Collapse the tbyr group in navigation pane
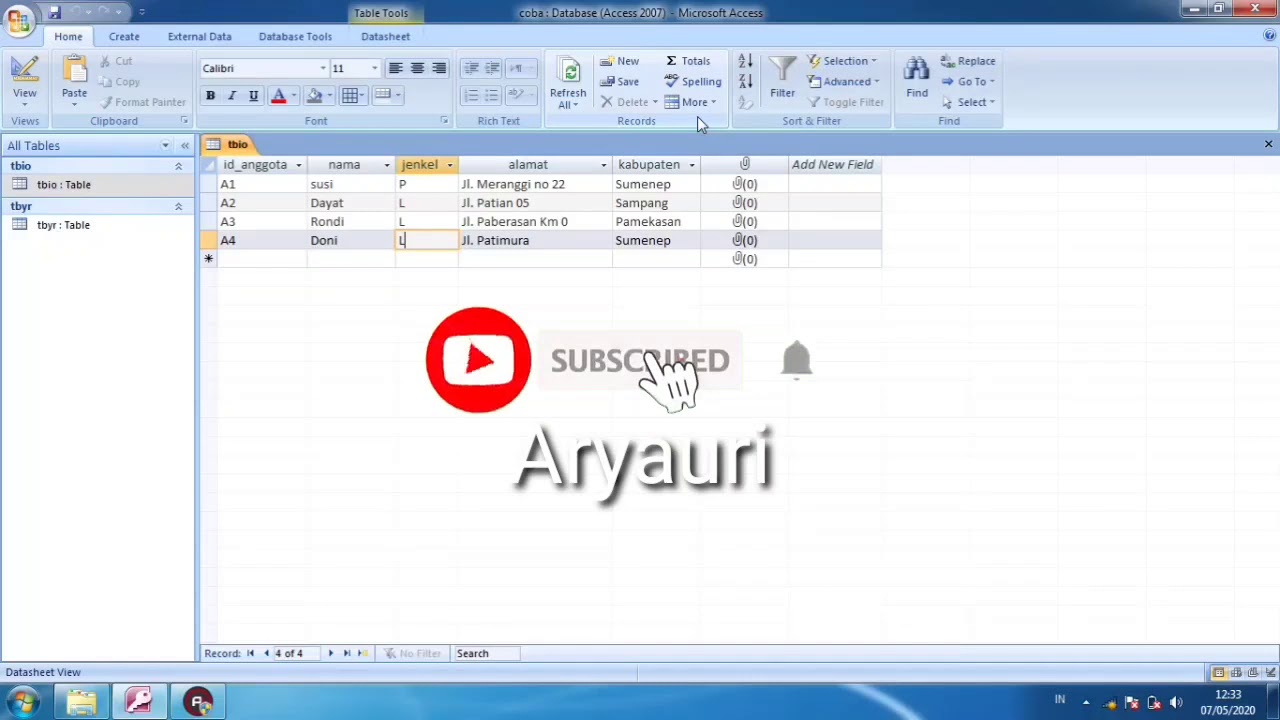The width and height of the screenshot is (1280, 720). coord(178,206)
